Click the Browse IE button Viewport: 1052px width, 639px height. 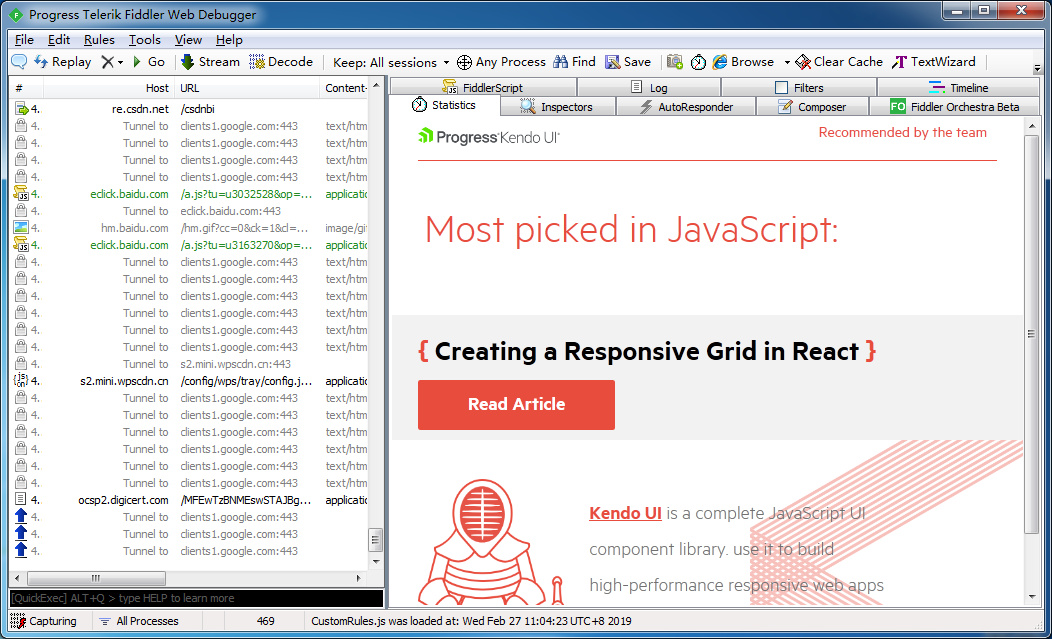click(x=743, y=62)
